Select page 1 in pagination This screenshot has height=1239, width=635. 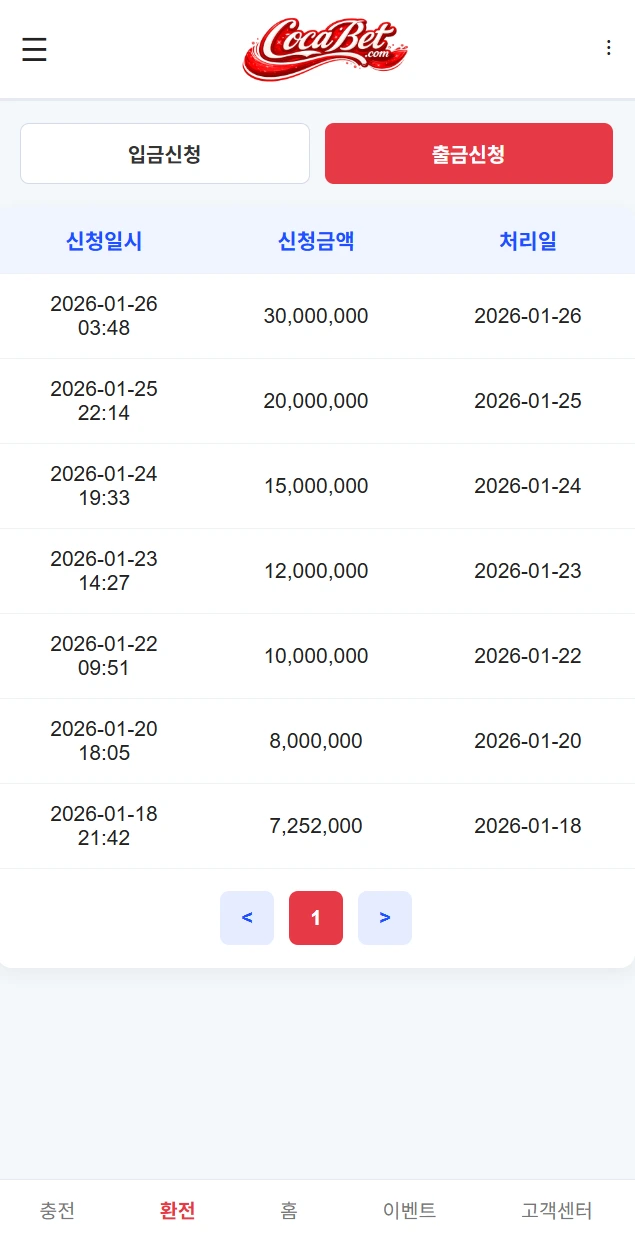[x=316, y=918]
